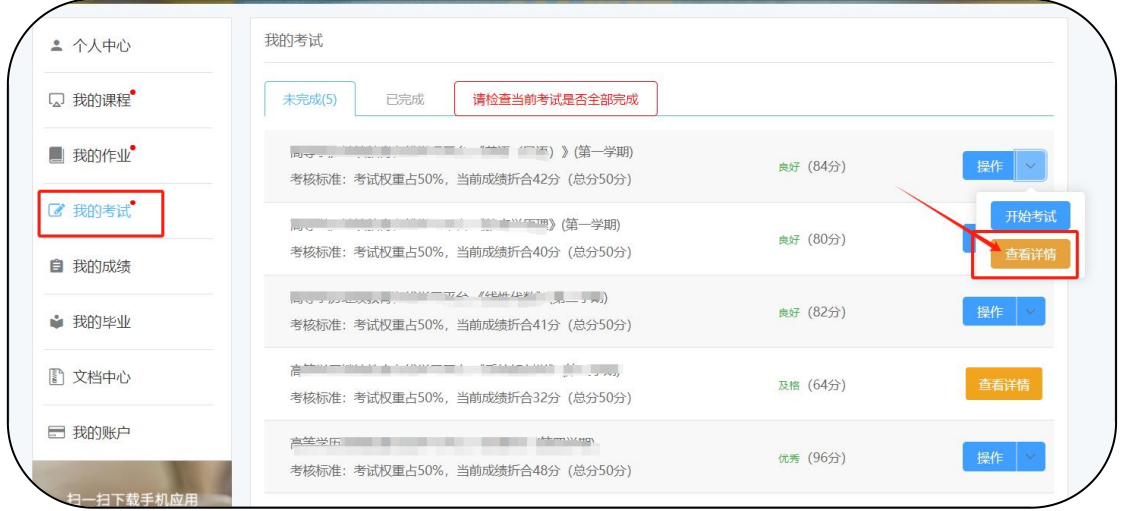Expand dropdown arrow for the 96分 exam

(1031, 457)
